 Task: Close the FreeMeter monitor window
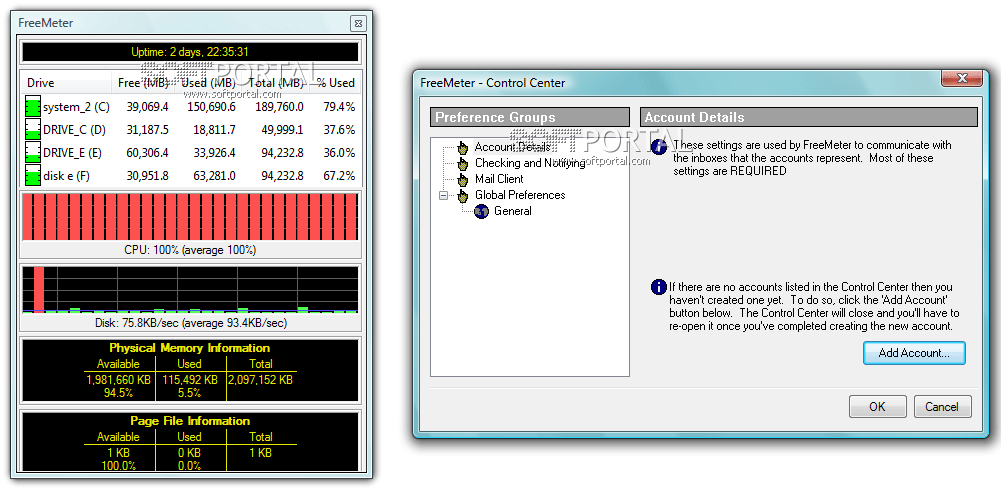coord(358,24)
